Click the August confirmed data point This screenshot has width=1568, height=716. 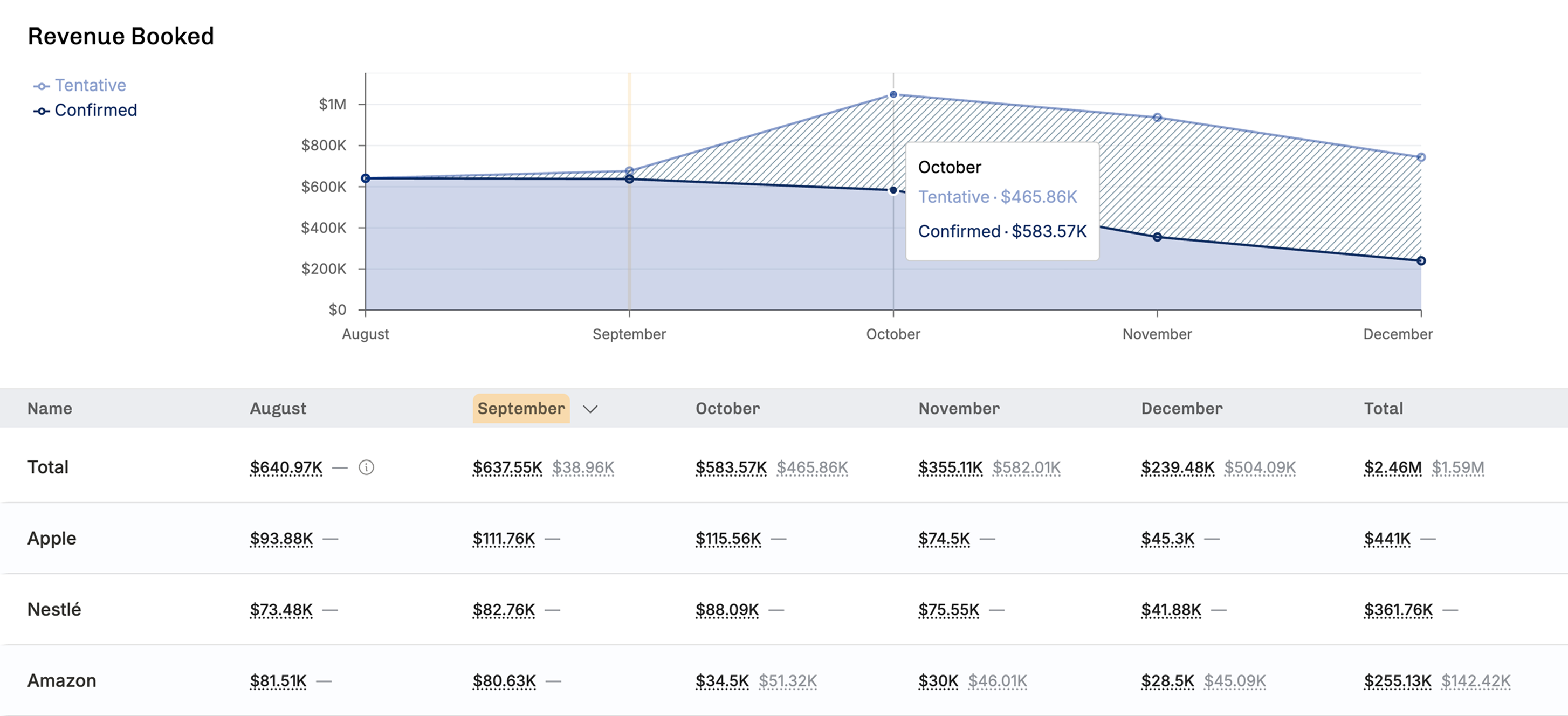[x=365, y=178]
